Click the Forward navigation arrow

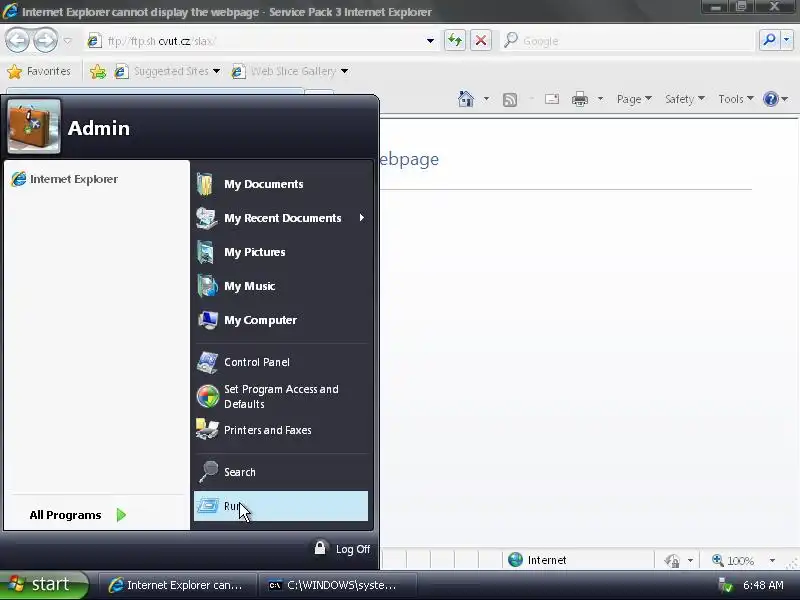(x=45, y=40)
